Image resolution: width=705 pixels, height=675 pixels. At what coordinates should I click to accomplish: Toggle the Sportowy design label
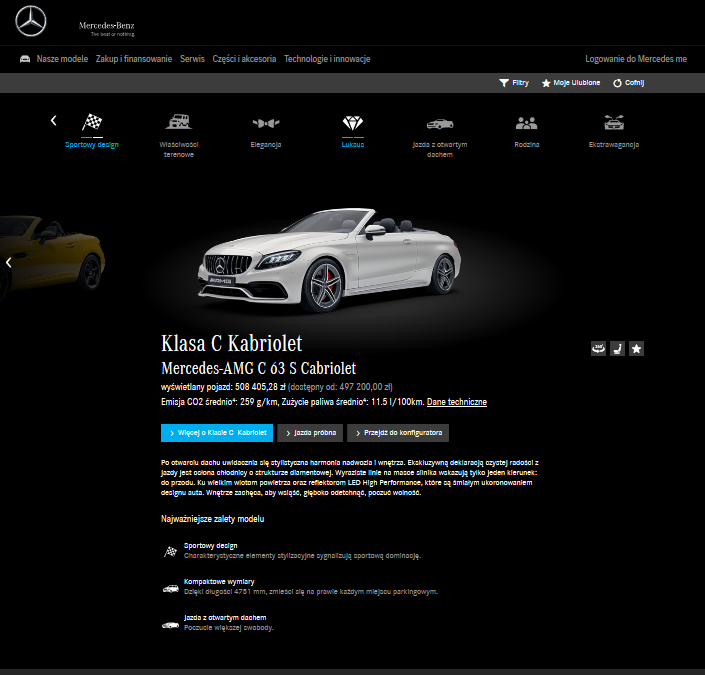(x=92, y=144)
